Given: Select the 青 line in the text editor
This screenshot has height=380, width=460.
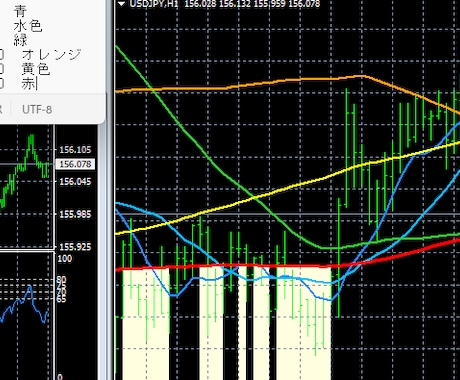Looking at the screenshot, I should click(x=20, y=11).
